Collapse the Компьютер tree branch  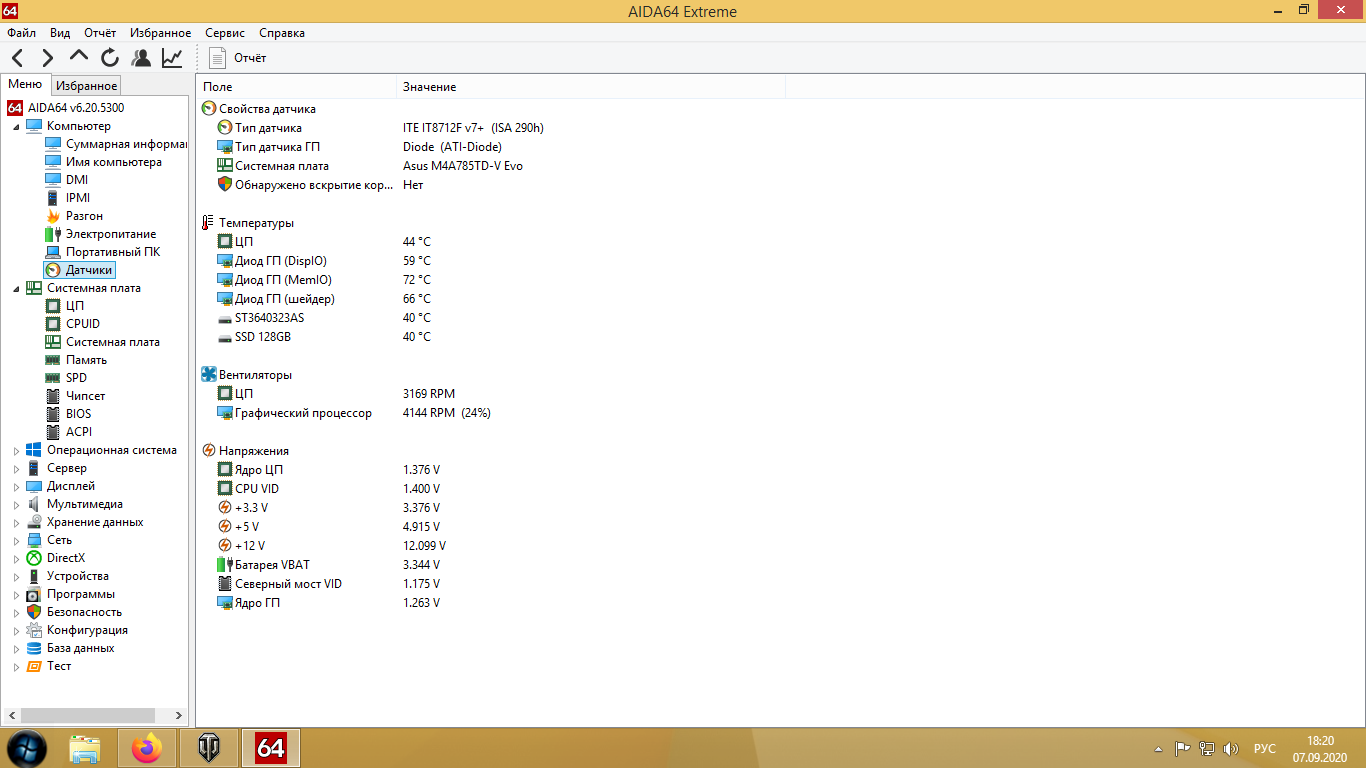(x=15, y=127)
